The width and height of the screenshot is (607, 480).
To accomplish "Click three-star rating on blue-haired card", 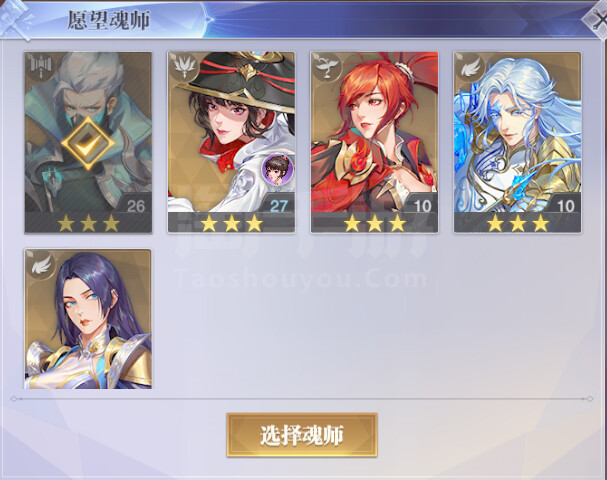I will pos(518,223).
